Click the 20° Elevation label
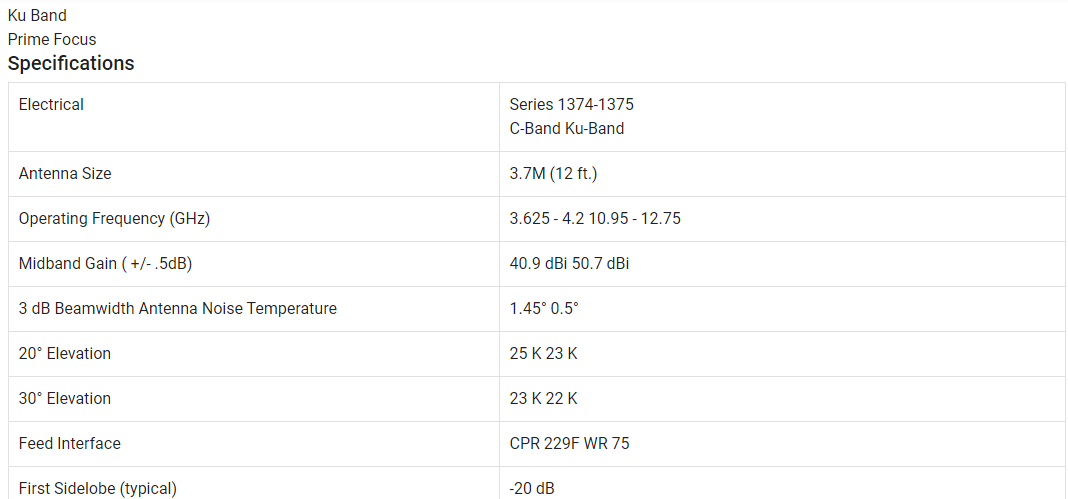Screen dimensions: 1068x499 pyautogui.click(x=65, y=353)
